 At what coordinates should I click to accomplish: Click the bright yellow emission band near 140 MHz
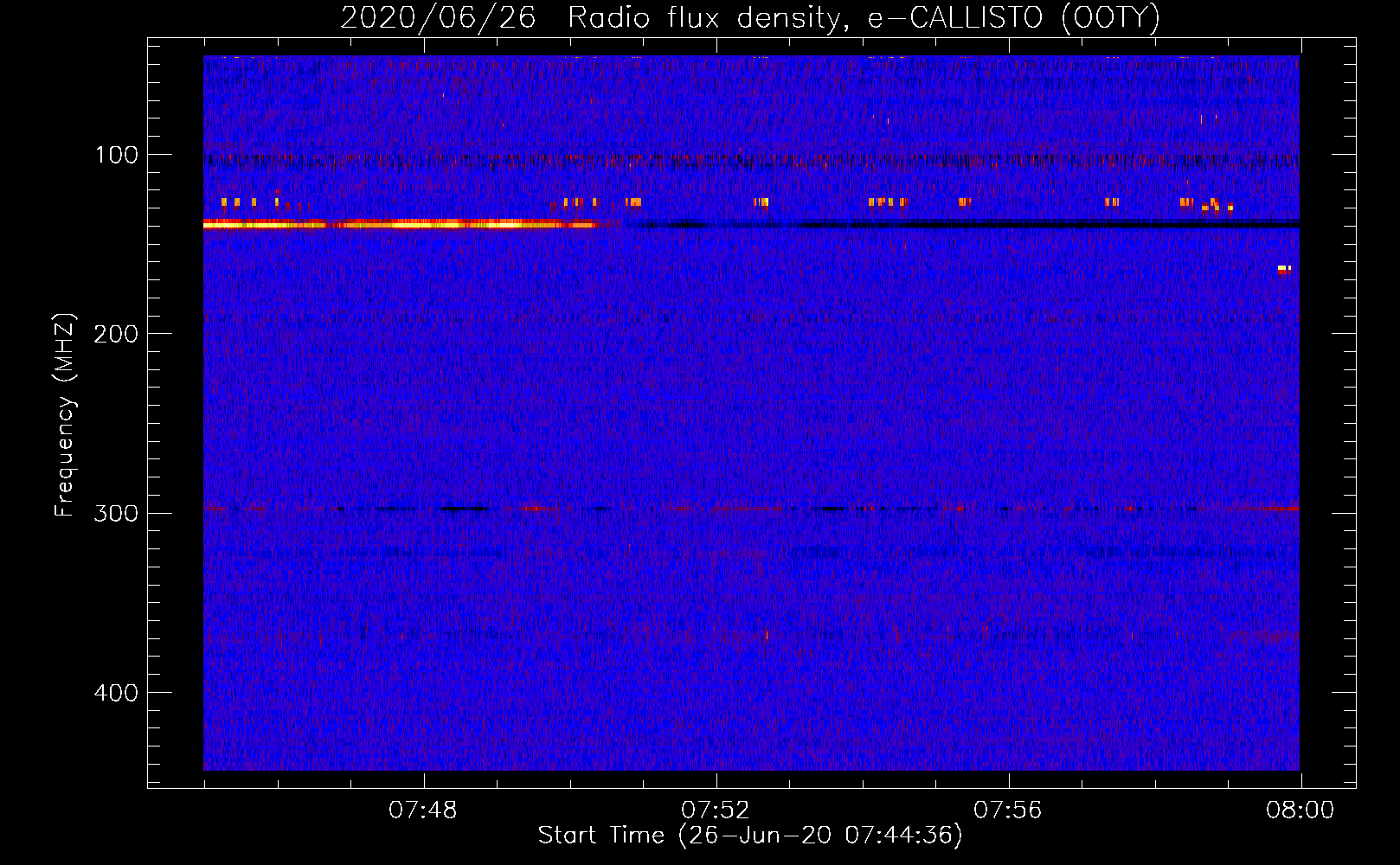(x=401, y=224)
